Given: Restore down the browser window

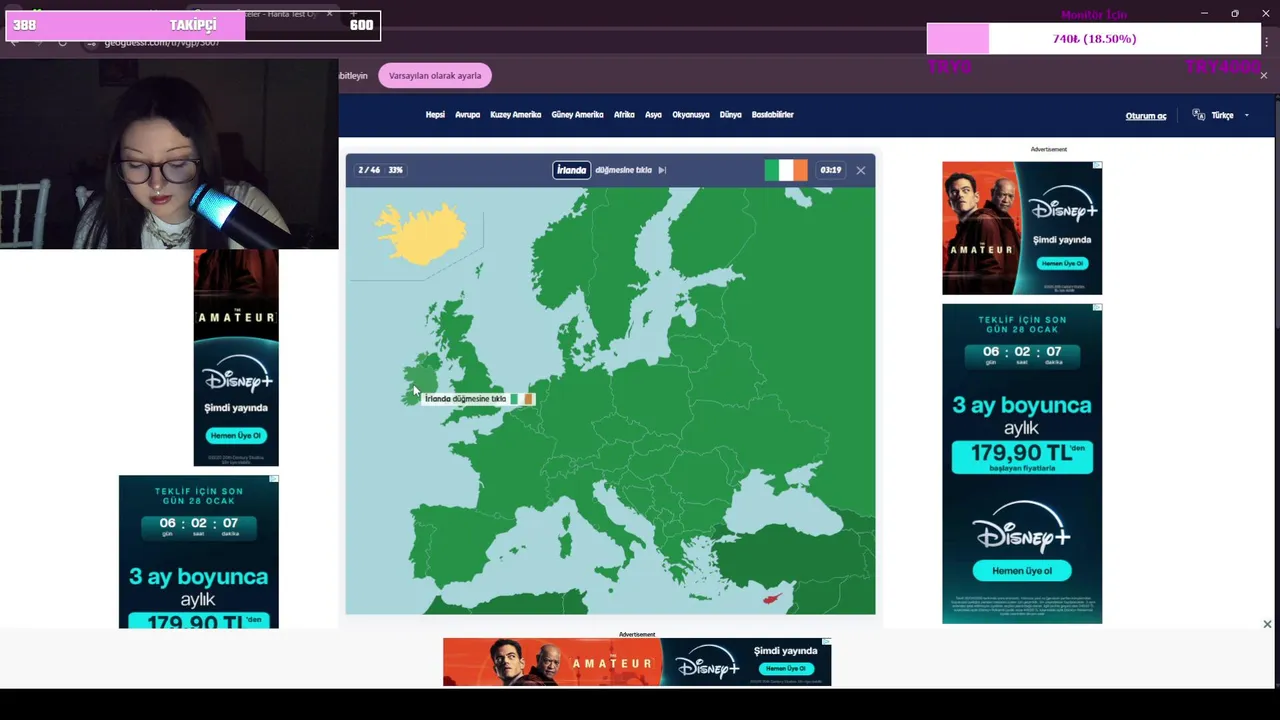Looking at the screenshot, I should [x=1235, y=13].
